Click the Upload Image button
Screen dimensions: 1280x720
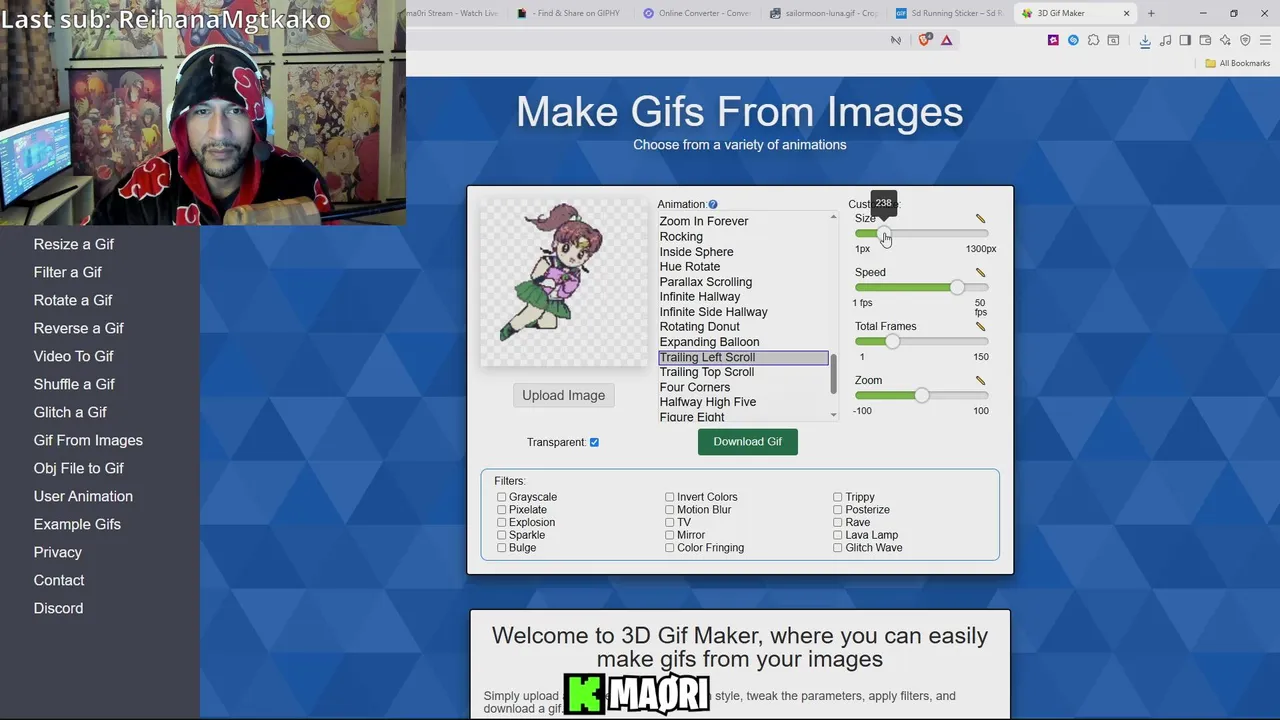point(563,395)
